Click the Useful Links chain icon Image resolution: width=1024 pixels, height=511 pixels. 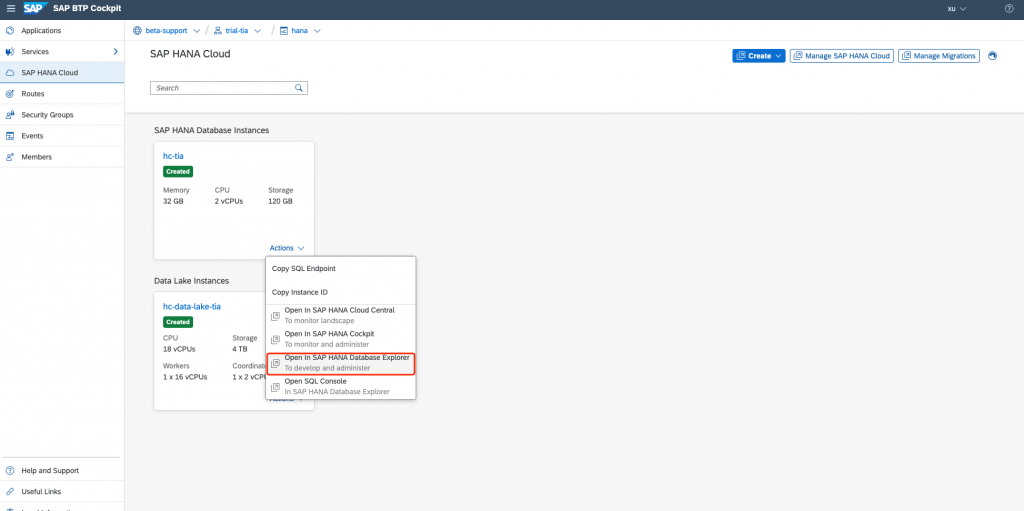point(10,491)
